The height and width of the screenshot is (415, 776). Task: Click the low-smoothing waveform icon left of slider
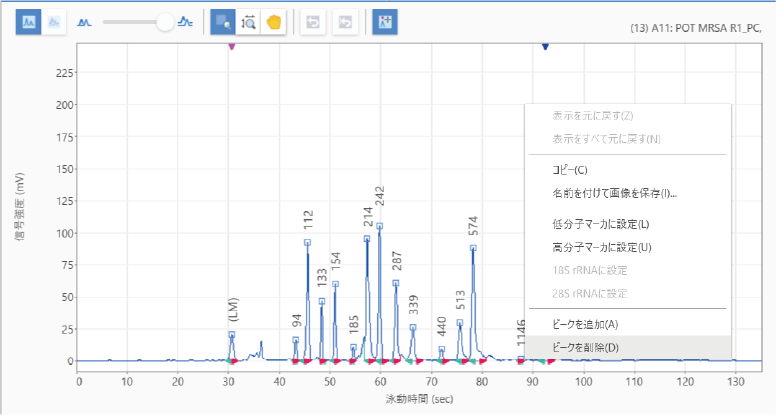[85, 22]
